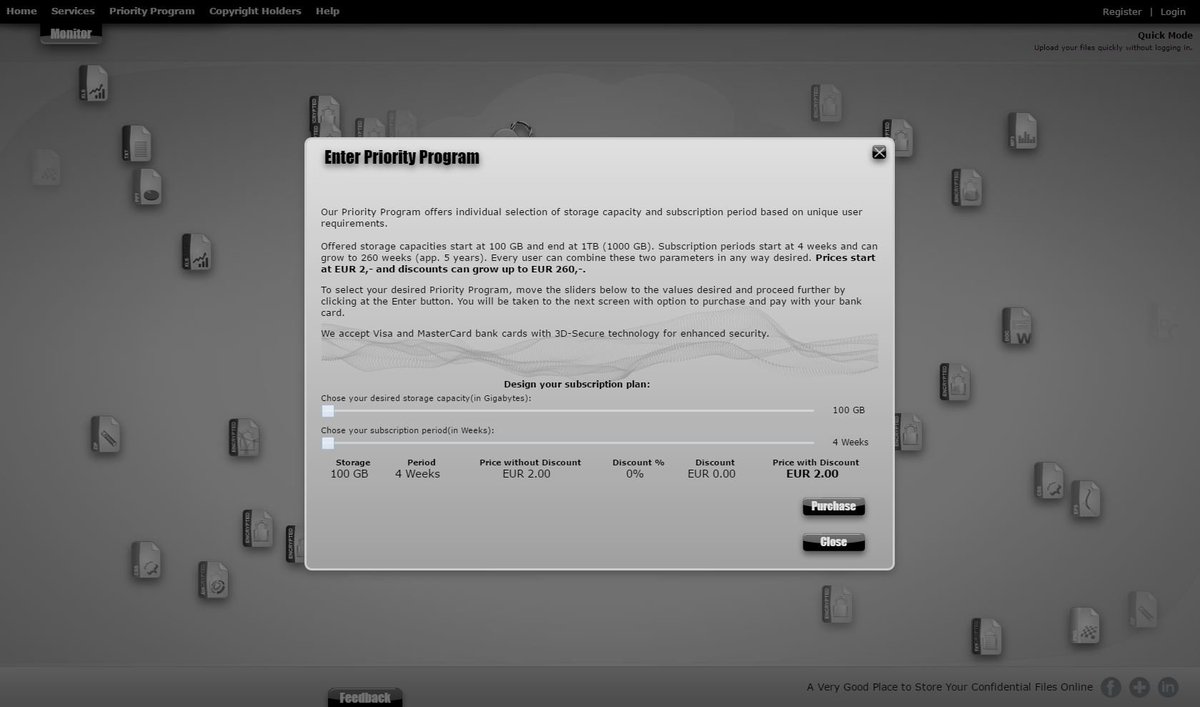Click the Purchase button
The width and height of the screenshot is (1200, 707).
[x=834, y=506]
